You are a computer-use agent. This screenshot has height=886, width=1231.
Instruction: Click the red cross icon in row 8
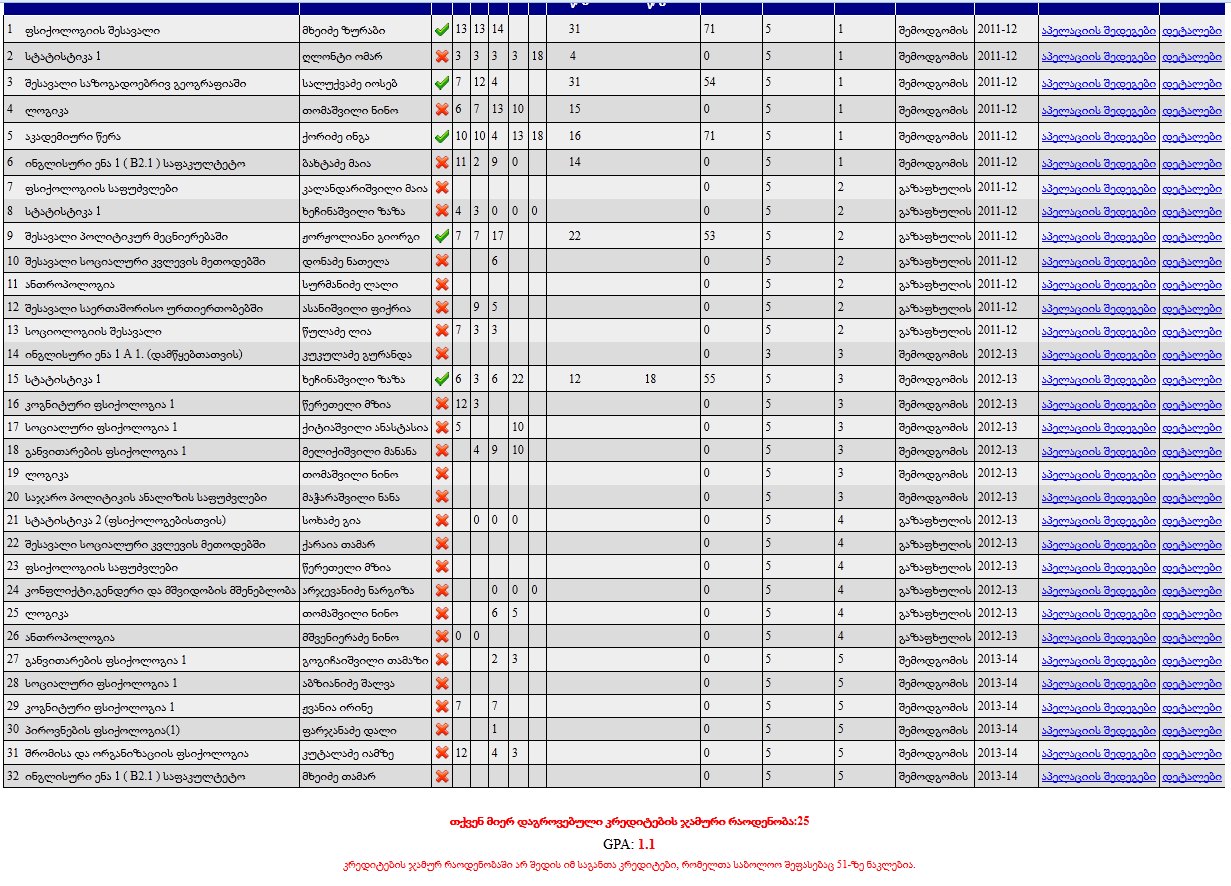coord(441,211)
